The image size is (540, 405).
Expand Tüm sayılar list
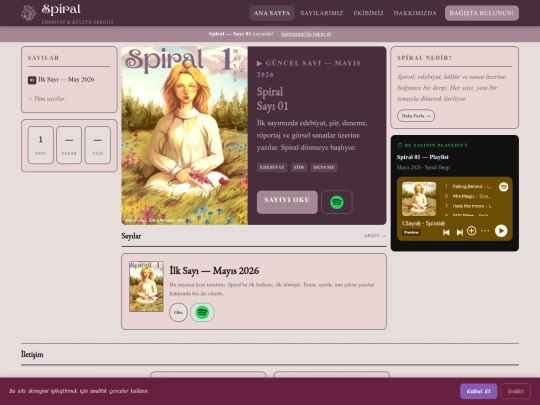point(46,99)
